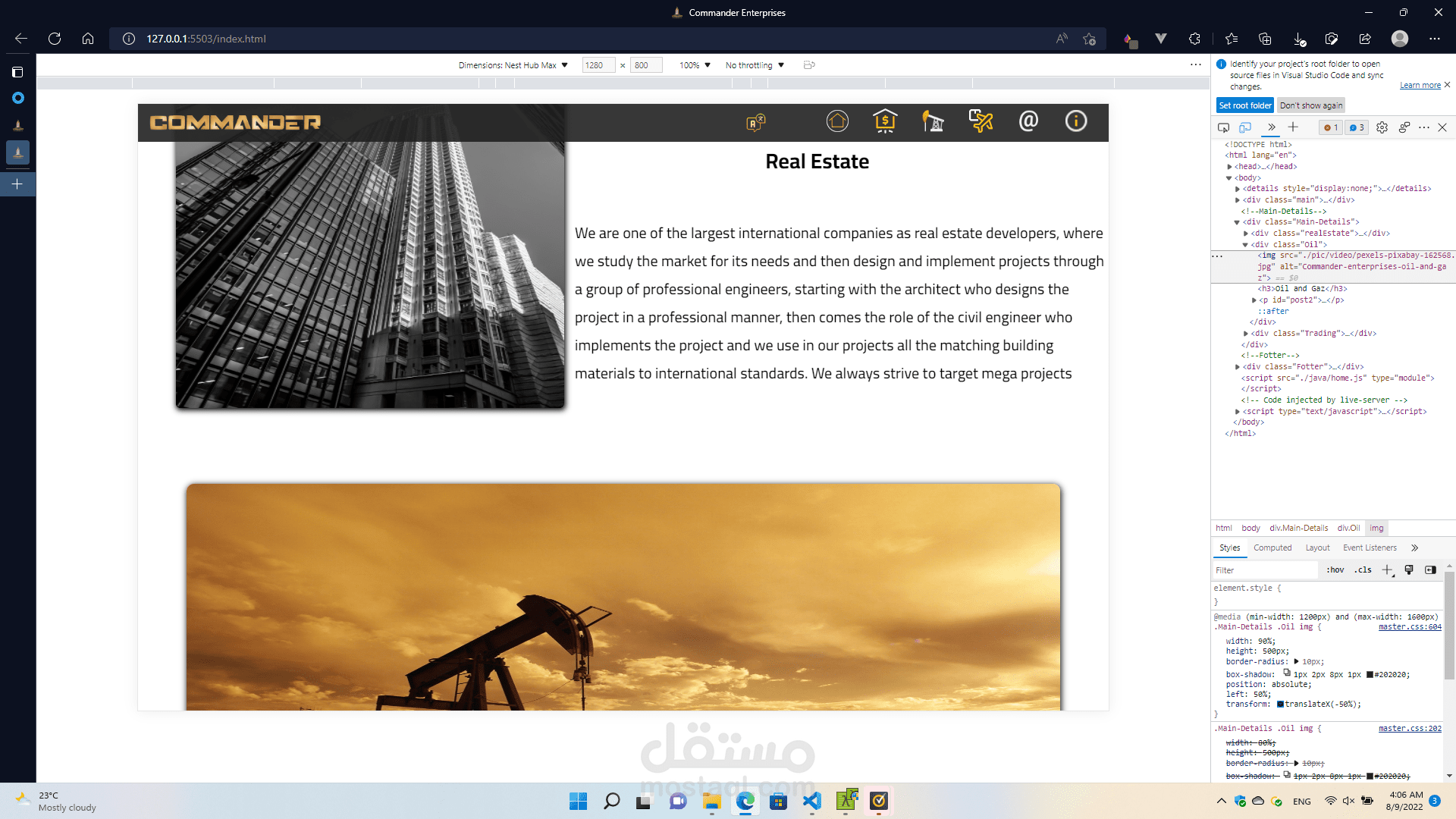Image resolution: width=1456 pixels, height=819 pixels.
Task: Expand the p id post2 node
Action: point(1254,300)
